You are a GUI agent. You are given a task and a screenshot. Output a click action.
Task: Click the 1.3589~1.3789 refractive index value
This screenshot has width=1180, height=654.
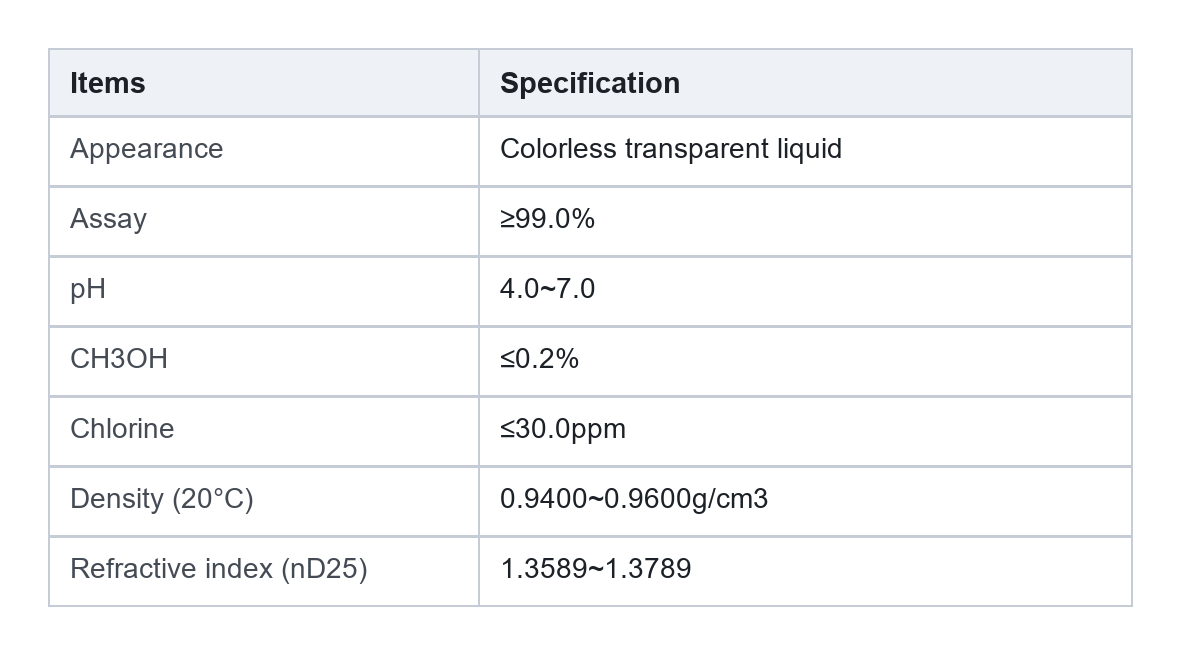point(595,569)
